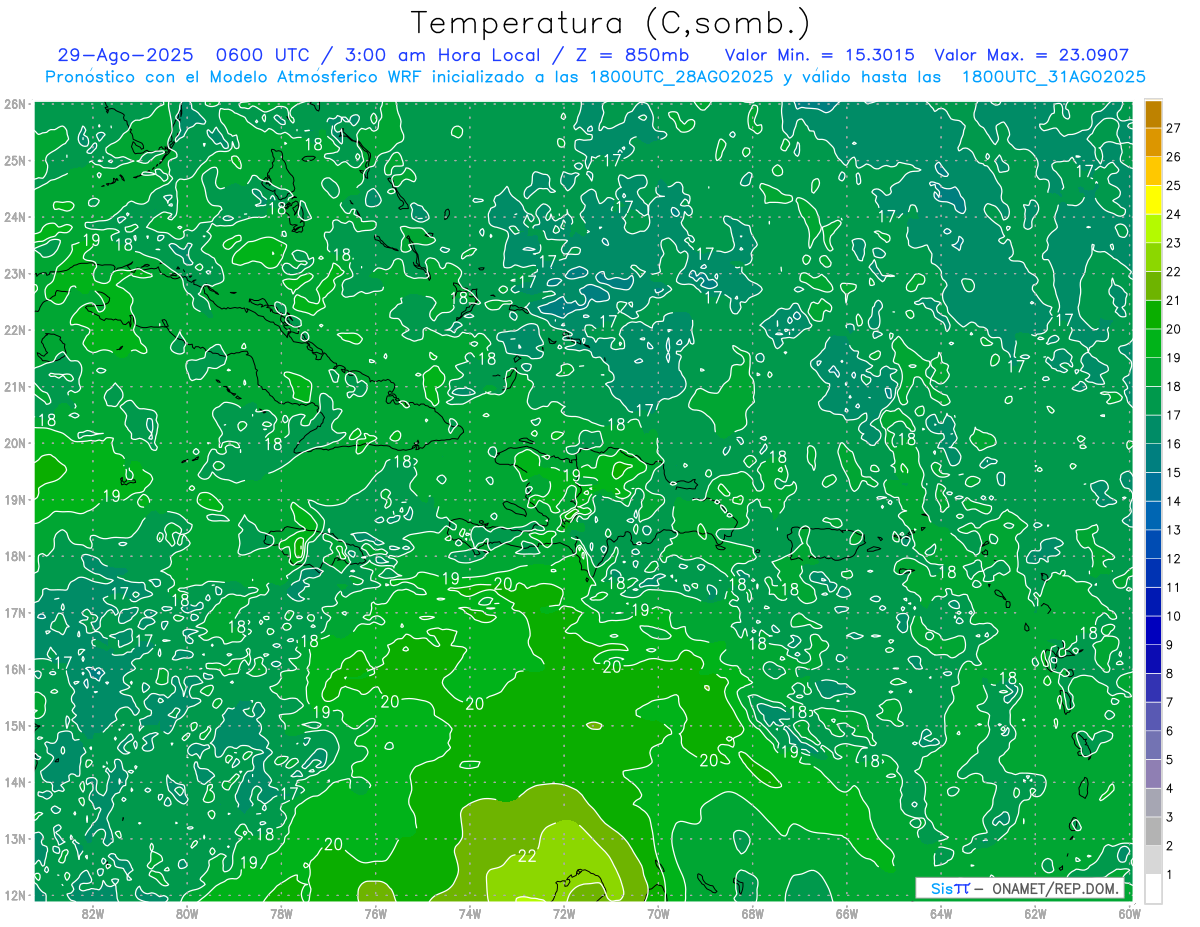Click the colorbar value '24'
Image resolution: width=1200 pixels, height=927 pixels.
tap(1173, 214)
